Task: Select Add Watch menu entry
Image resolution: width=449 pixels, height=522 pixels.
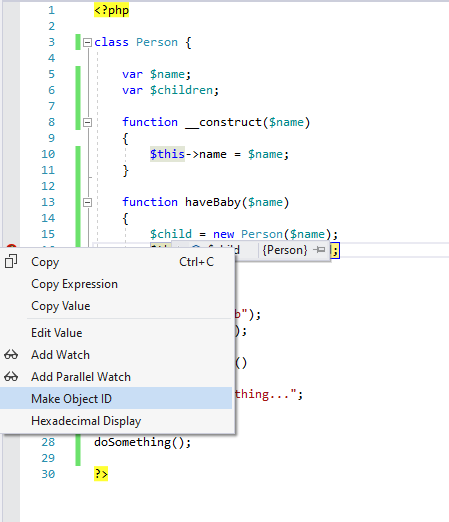Action: coord(116,355)
